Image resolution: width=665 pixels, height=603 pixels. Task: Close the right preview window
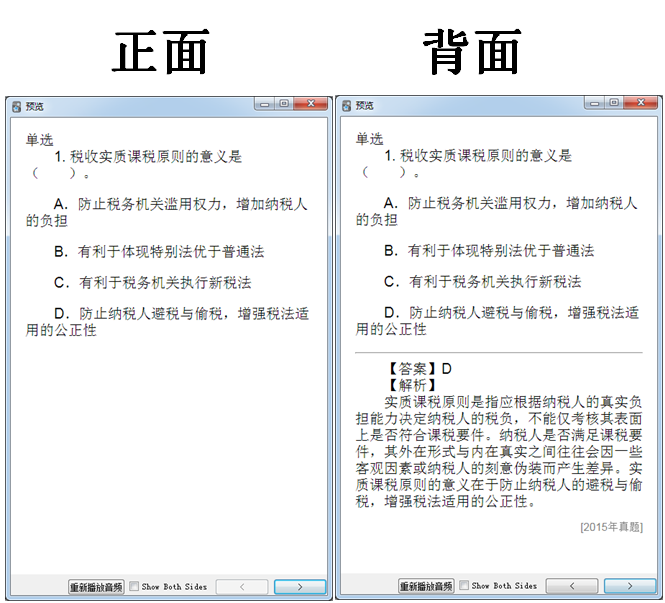click(x=641, y=103)
